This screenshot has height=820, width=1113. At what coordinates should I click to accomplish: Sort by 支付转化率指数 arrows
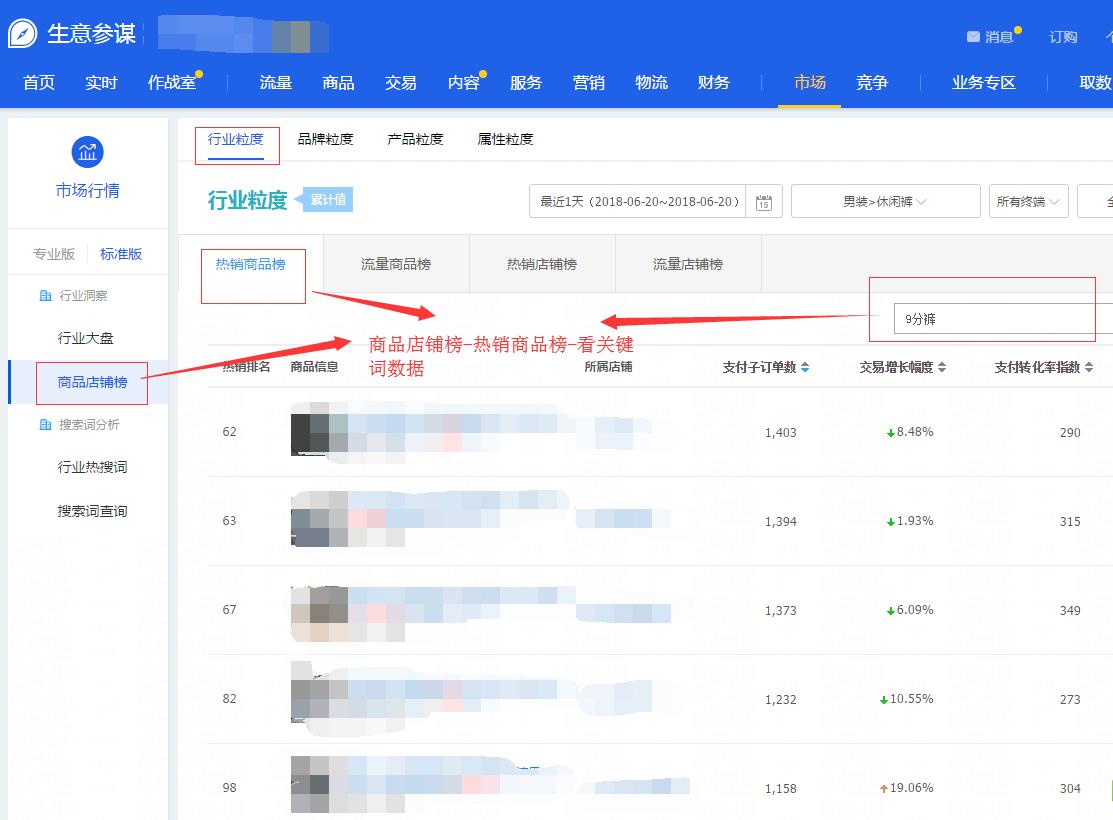(1089, 367)
